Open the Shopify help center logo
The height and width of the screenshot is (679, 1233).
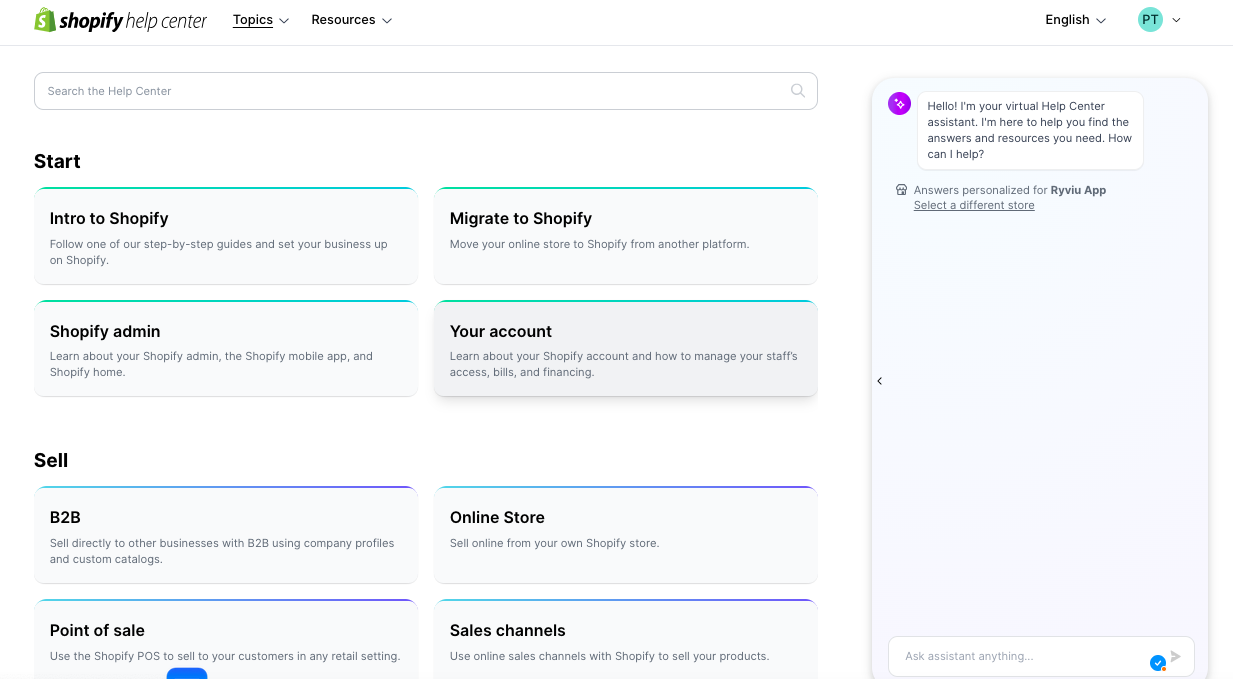[121, 20]
